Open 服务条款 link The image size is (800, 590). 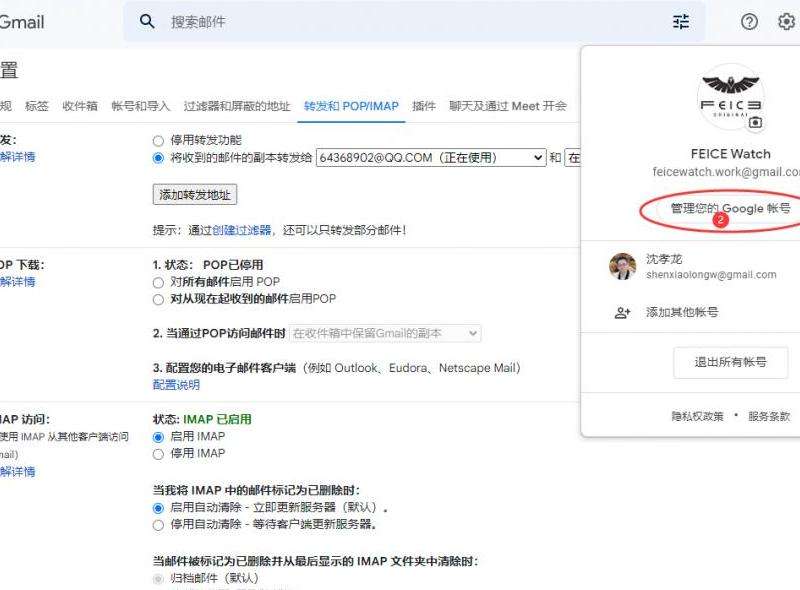pos(769,416)
